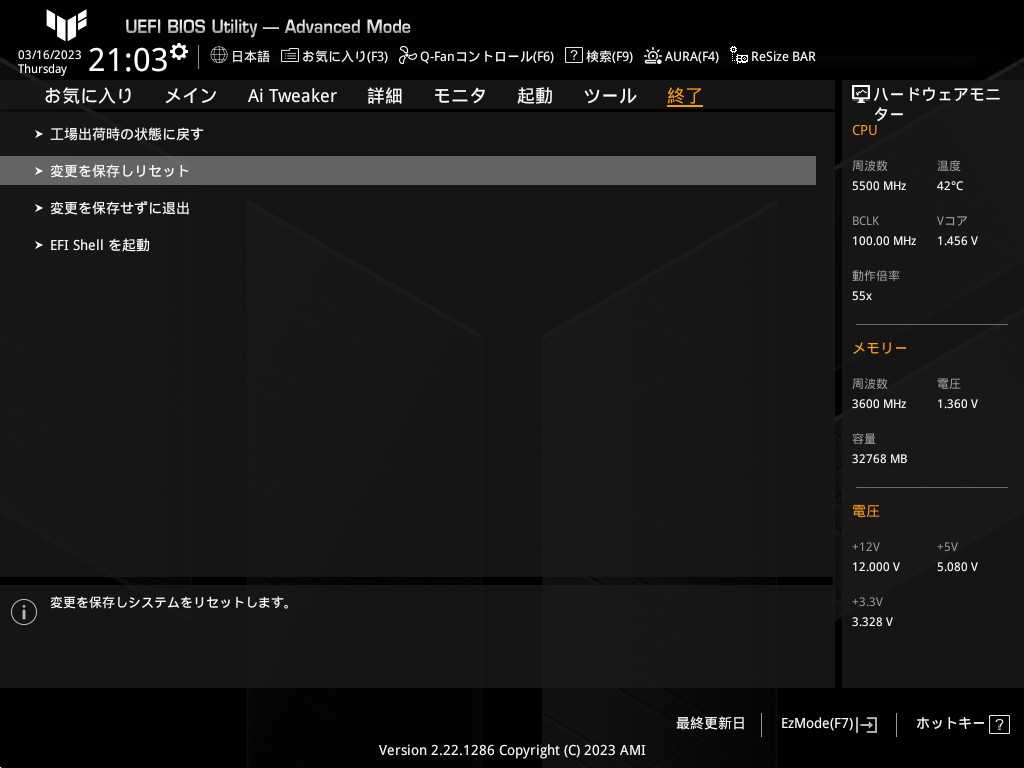Click the +12V value 12.000 V
The width and height of the screenshot is (1024, 768).
pyautogui.click(x=876, y=567)
